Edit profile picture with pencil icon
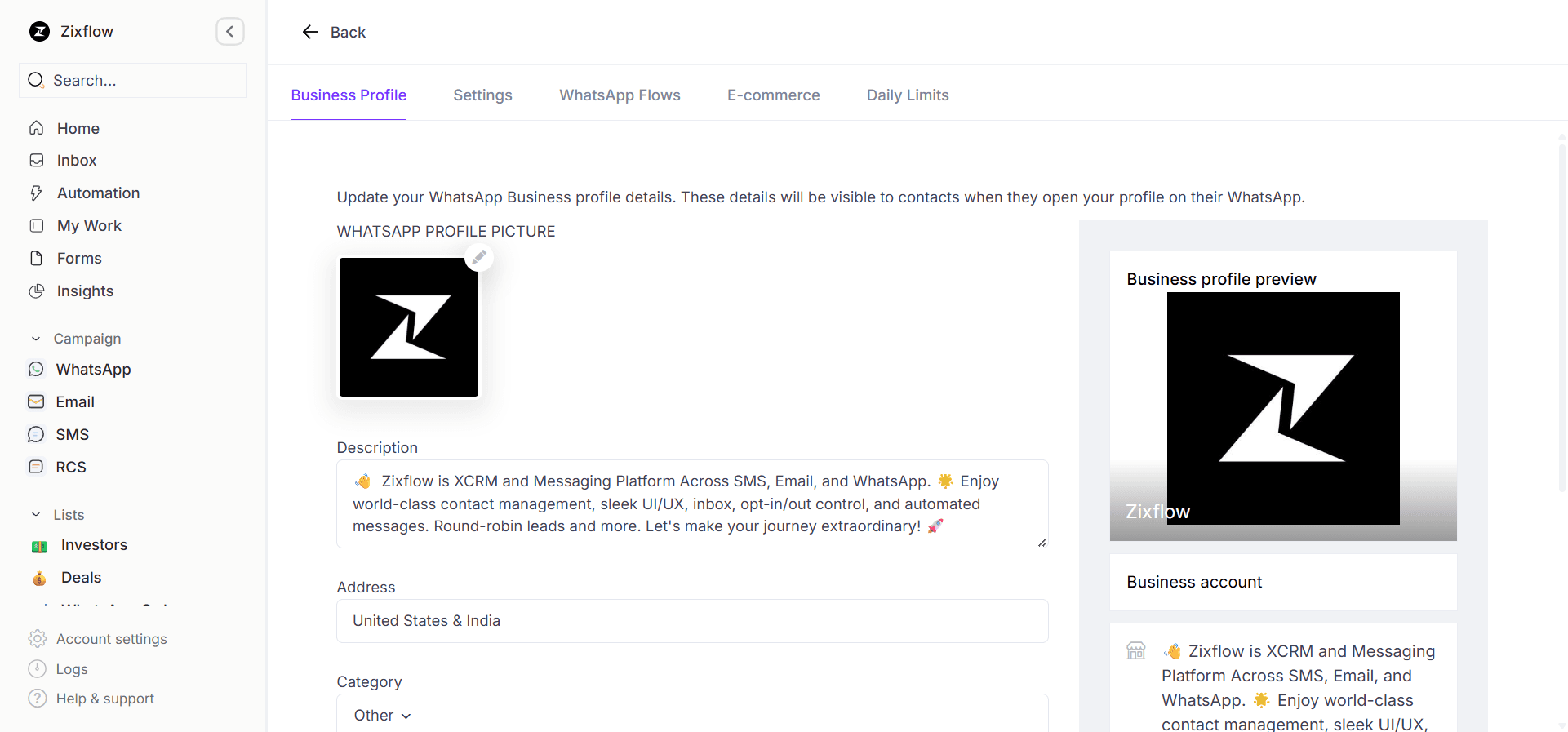1568x732 pixels. coord(479,257)
